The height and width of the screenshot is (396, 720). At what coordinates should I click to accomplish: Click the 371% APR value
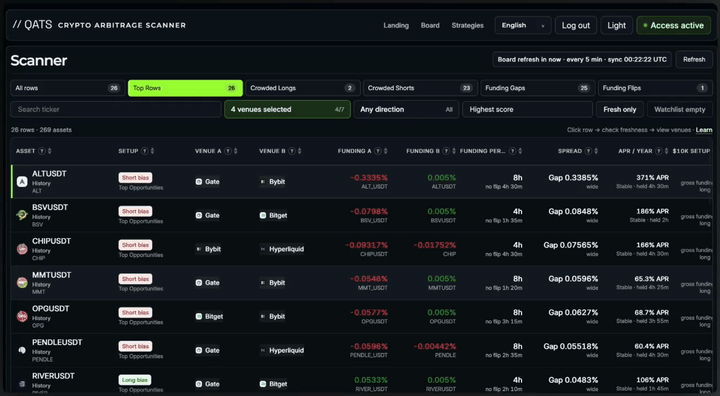(x=652, y=178)
